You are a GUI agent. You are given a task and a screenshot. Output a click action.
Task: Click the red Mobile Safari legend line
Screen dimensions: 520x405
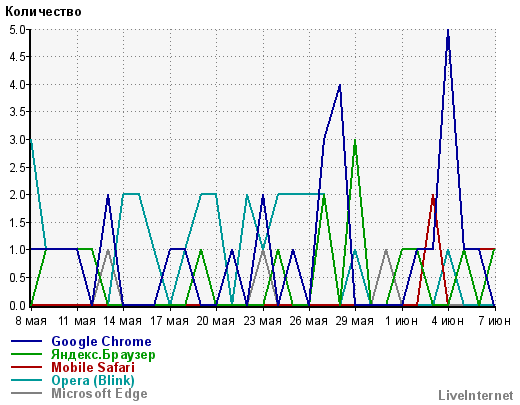[x=27, y=367]
